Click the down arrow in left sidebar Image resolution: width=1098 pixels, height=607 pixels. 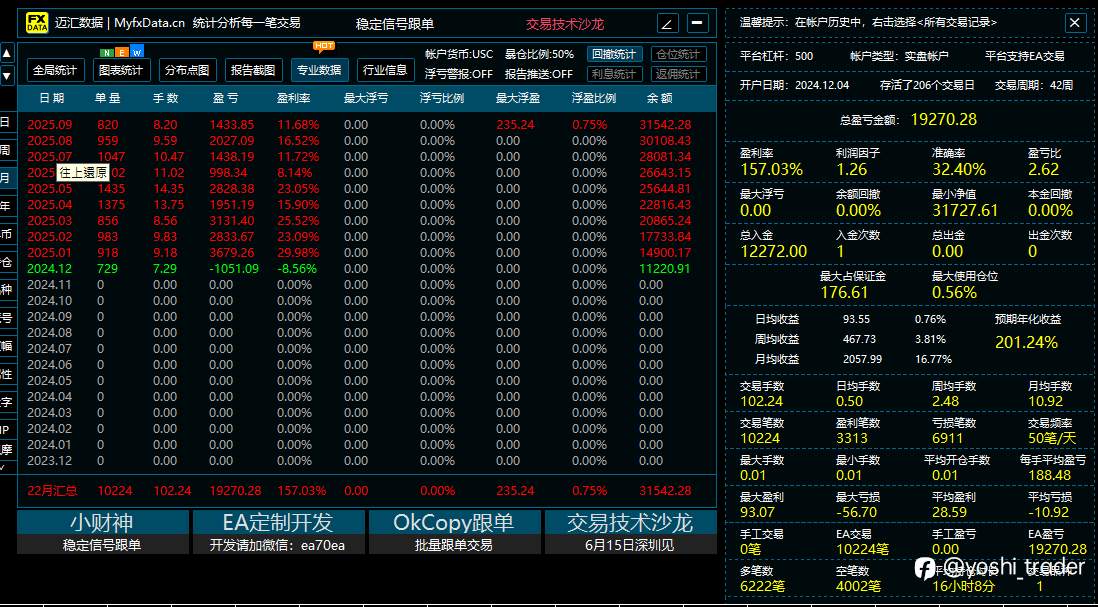pos(7,75)
